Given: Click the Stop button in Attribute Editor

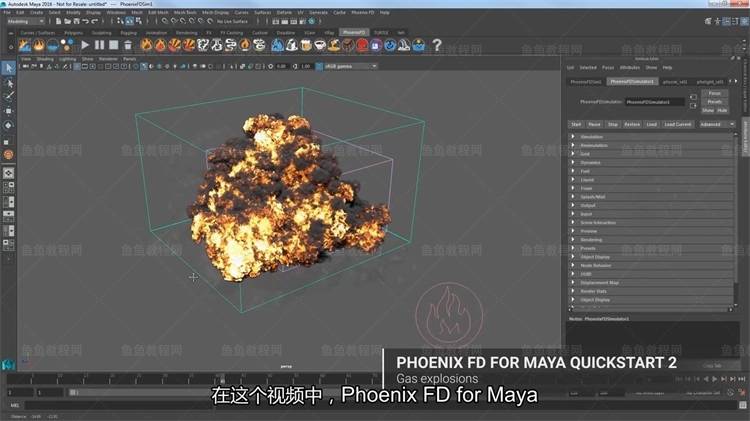Looking at the screenshot, I should point(613,124).
